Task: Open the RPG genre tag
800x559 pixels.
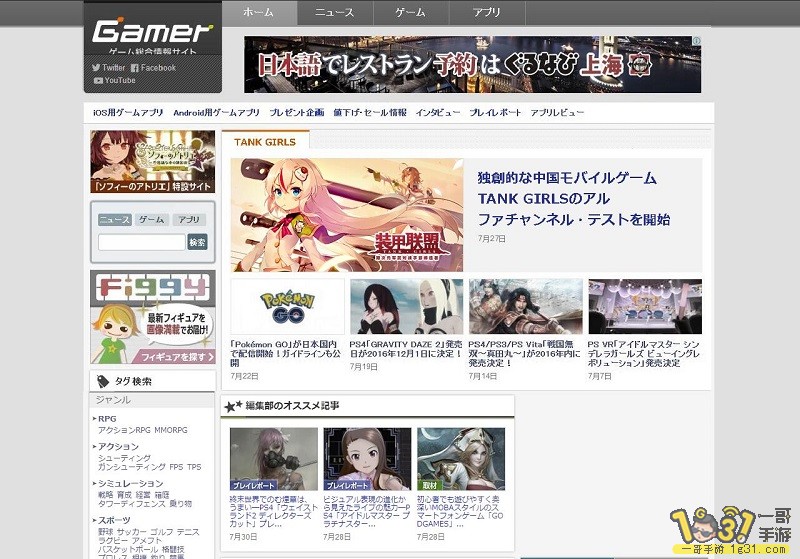Action: 107,418
